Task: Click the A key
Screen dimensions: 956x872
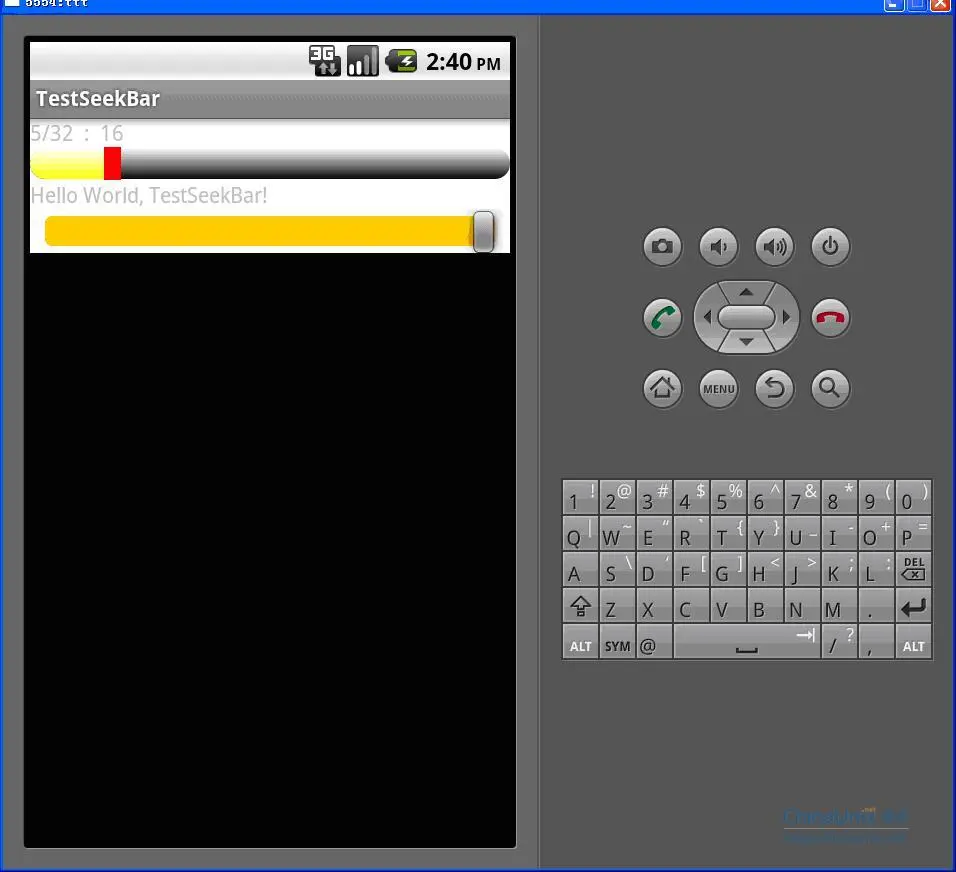Action: (x=580, y=570)
